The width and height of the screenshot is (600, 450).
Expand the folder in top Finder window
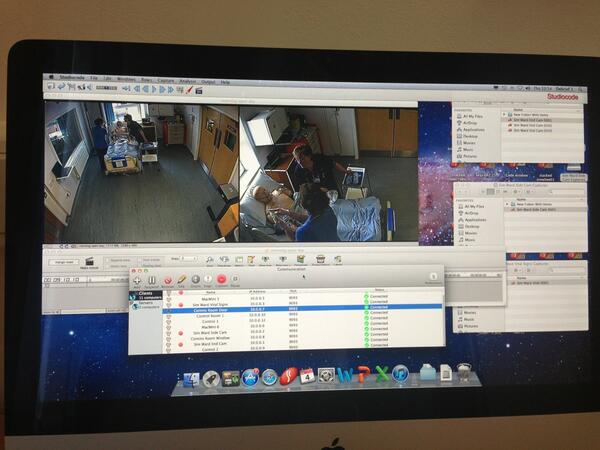[x=504, y=114]
